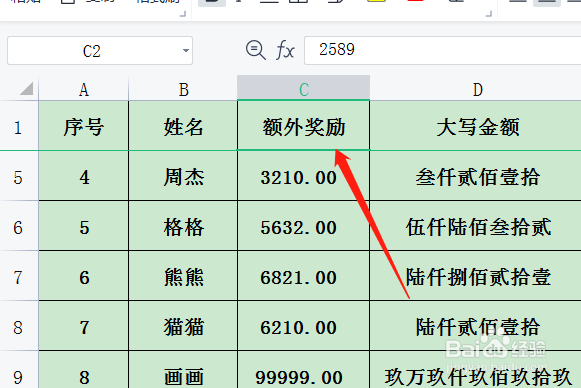Select the highlighted column C header
This screenshot has width=581, height=388.
(x=303, y=88)
